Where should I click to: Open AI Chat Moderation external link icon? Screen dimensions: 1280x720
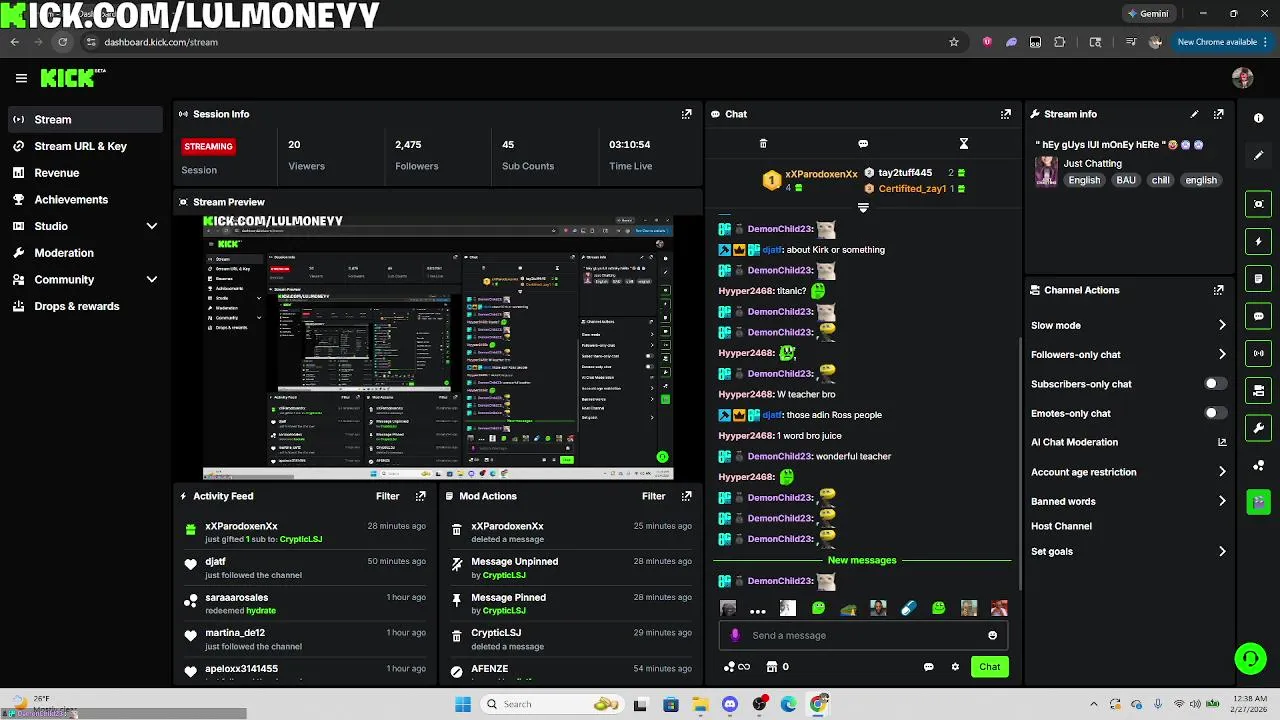1221,442
